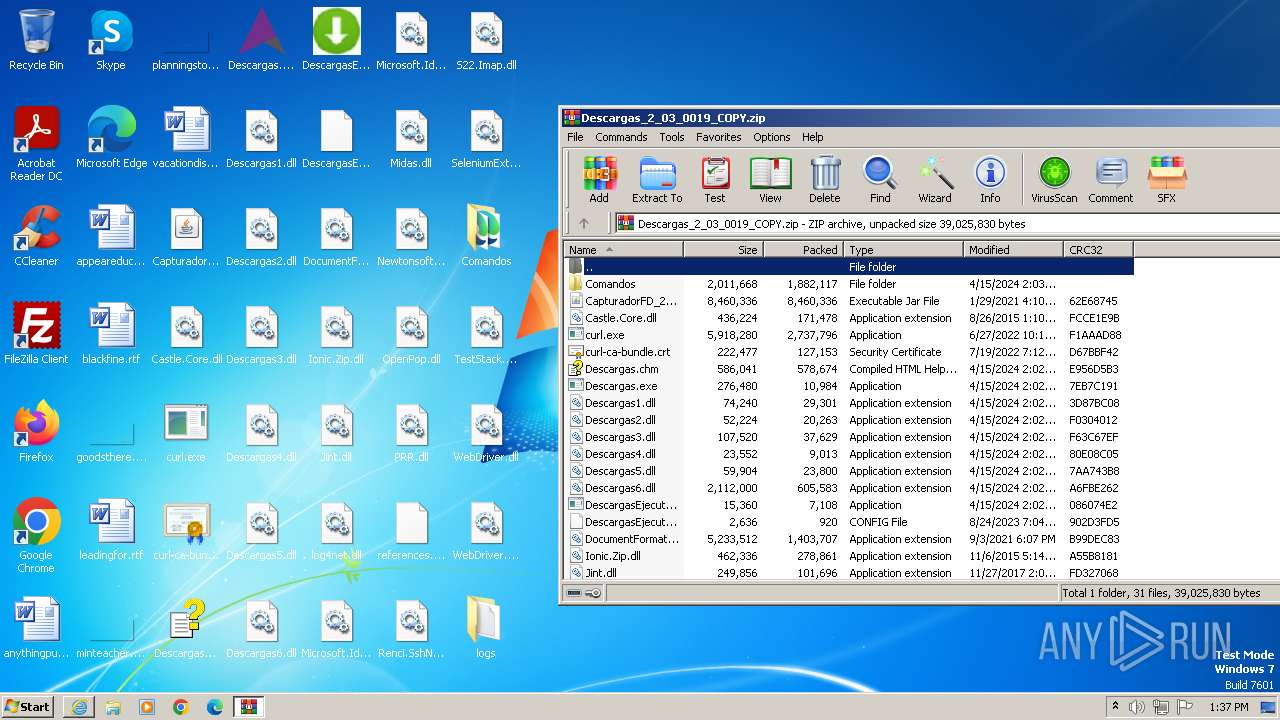
Task: Open Chrome from the taskbar
Action: (x=181, y=707)
